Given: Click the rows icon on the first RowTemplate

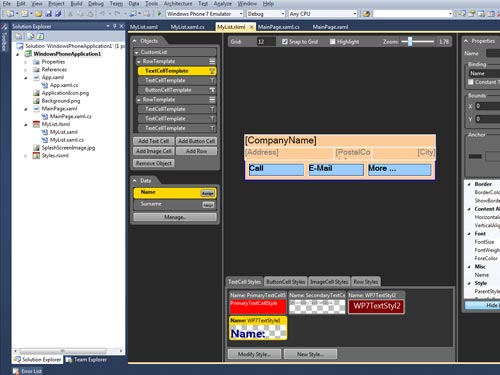Looking at the screenshot, I should (x=212, y=61).
